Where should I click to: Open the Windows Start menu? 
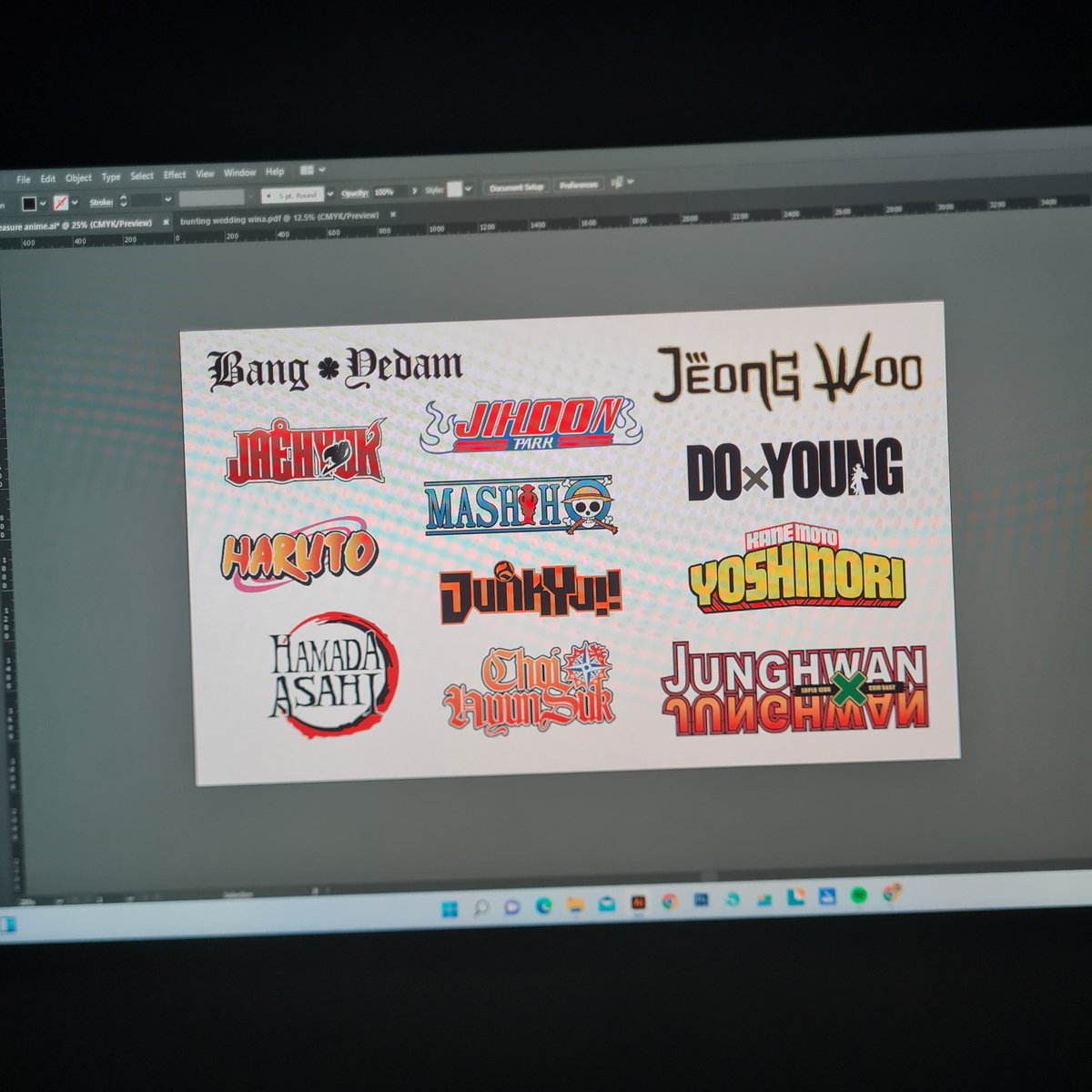click(449, 909)
